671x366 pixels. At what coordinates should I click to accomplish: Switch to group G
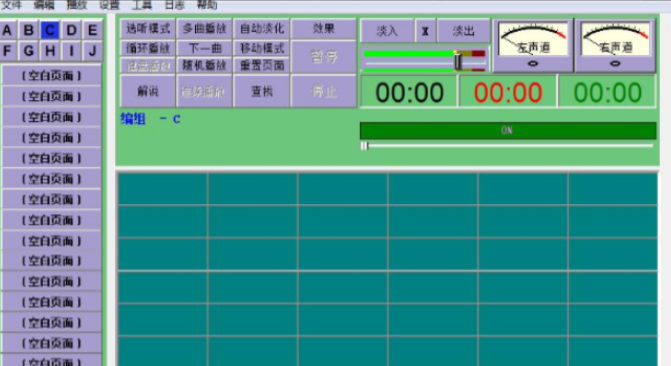click(x=29, y=51)
